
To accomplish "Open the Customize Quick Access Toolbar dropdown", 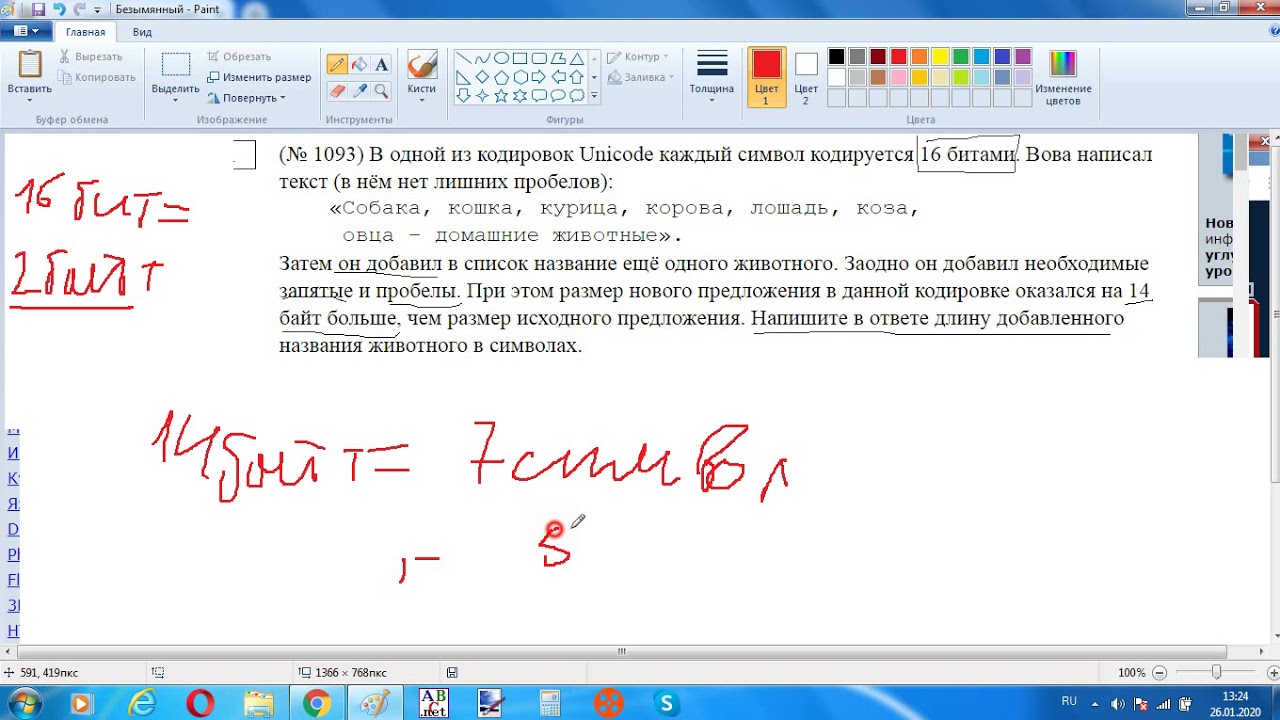I will [97, 9].
